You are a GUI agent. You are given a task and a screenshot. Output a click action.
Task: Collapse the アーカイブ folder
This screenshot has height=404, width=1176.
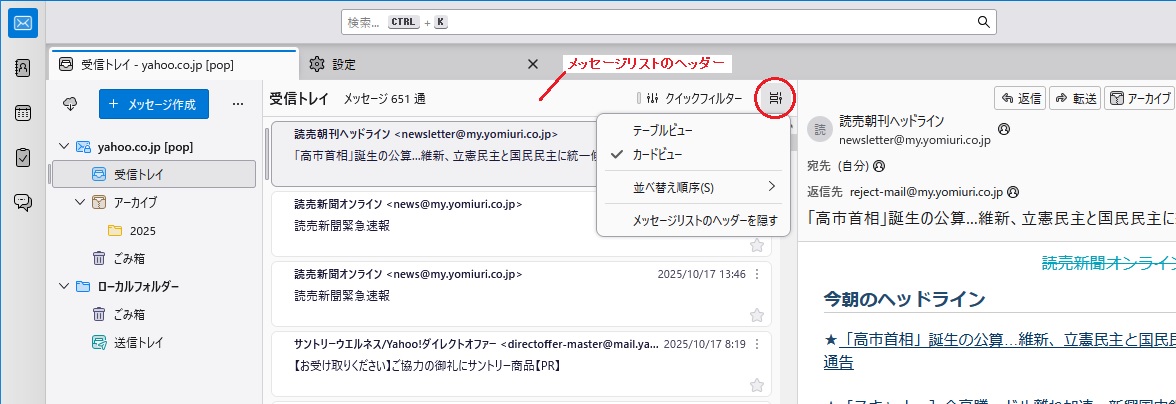[x=81, y=202]
